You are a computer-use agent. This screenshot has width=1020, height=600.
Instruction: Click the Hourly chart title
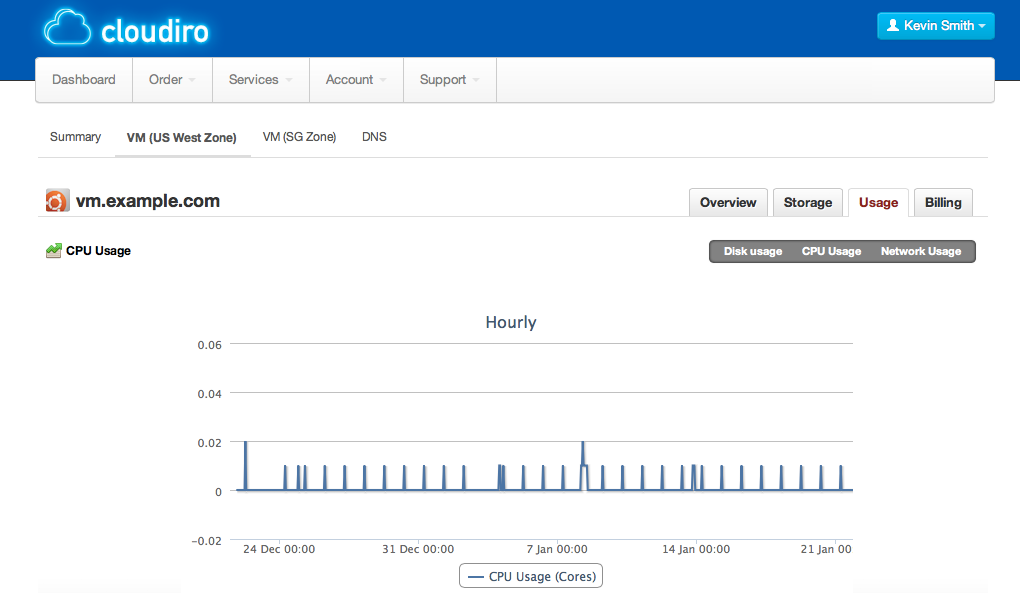tap(511, 322)
